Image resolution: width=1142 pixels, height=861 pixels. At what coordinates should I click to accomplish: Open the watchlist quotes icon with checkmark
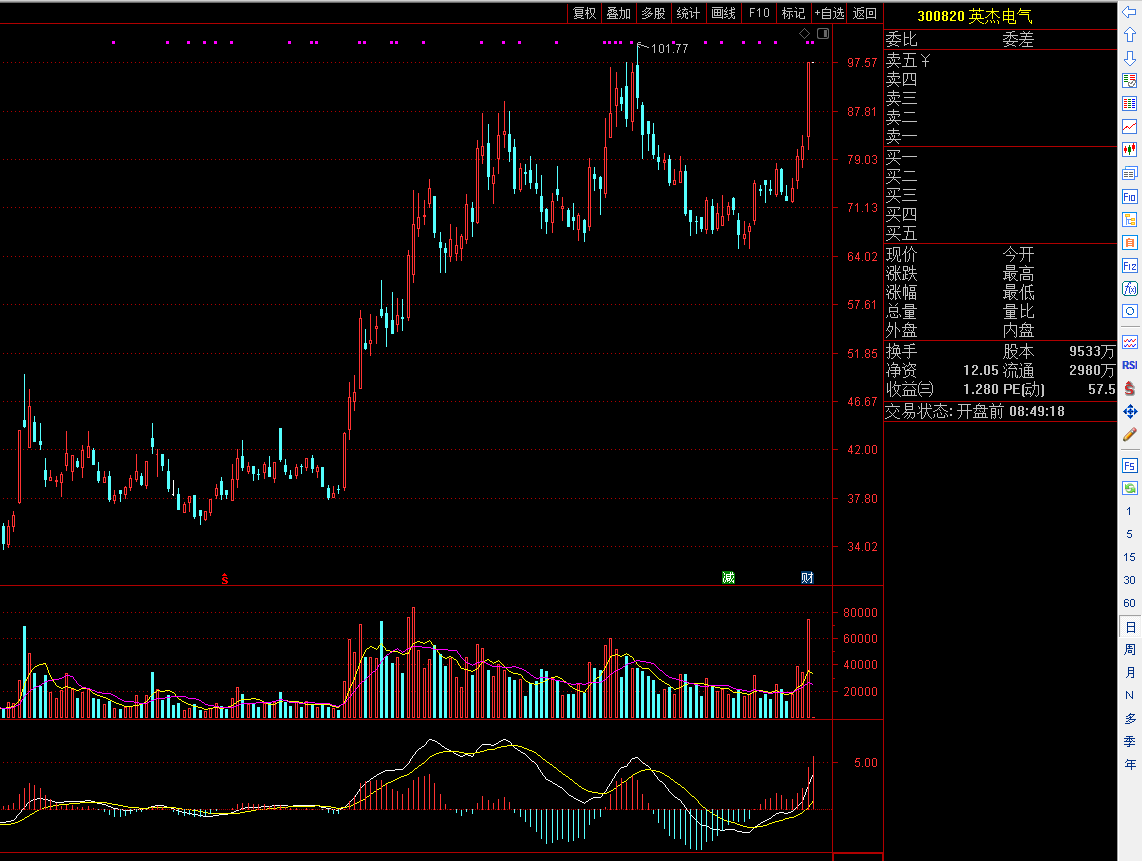pos(1129,81)
